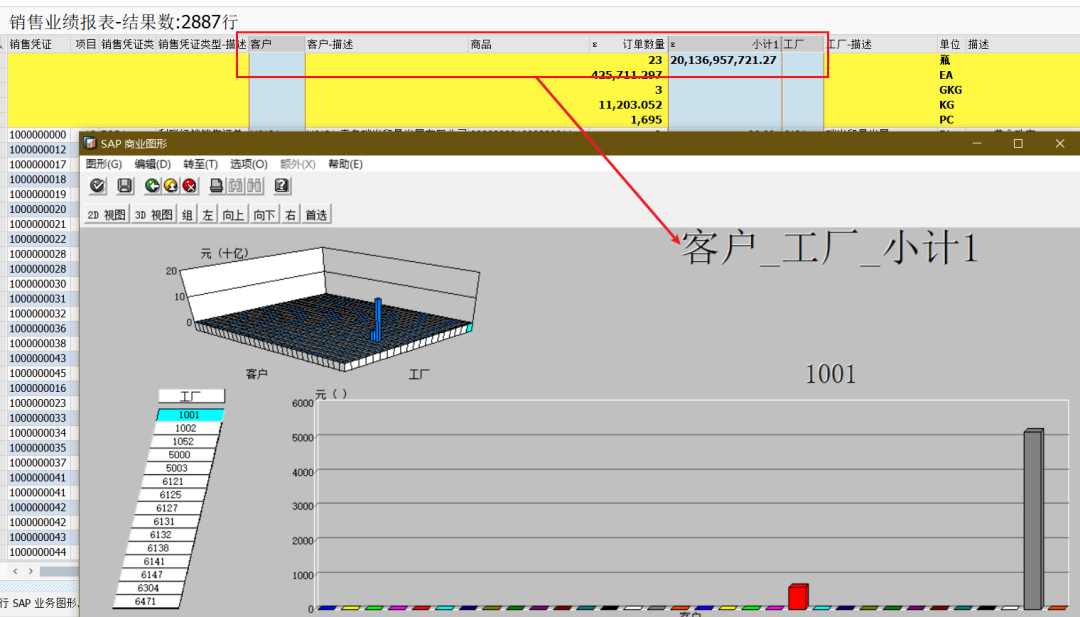Image resolution: width=1080 pixels, height=617 pixels.
Task: Click the green checkmark Enter icon
Action: (x=98, y=185)
